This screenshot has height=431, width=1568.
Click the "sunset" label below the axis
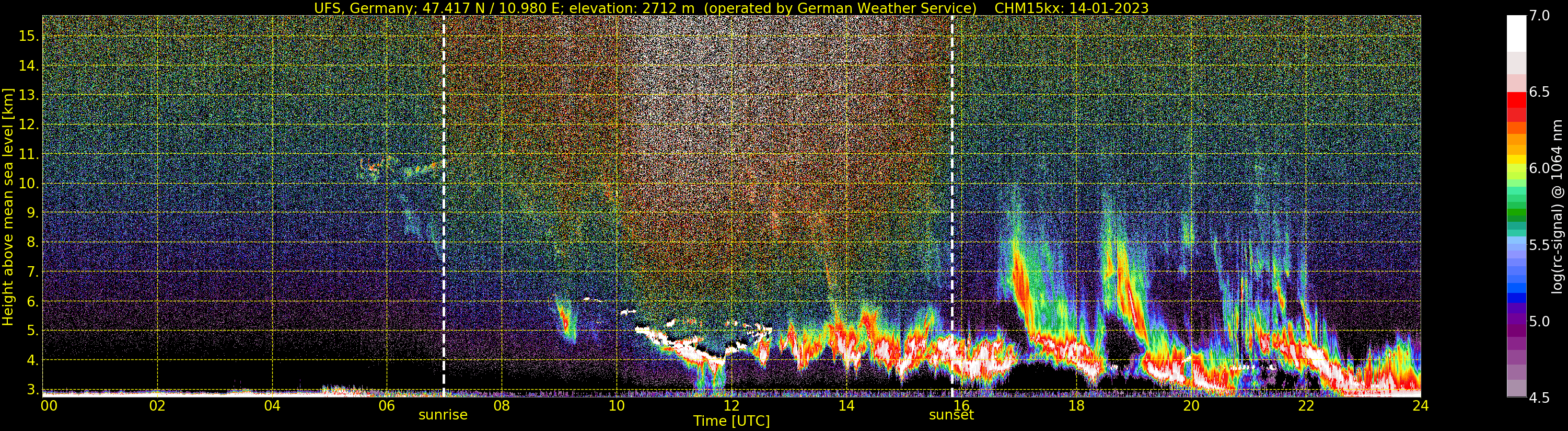[951, 415]
